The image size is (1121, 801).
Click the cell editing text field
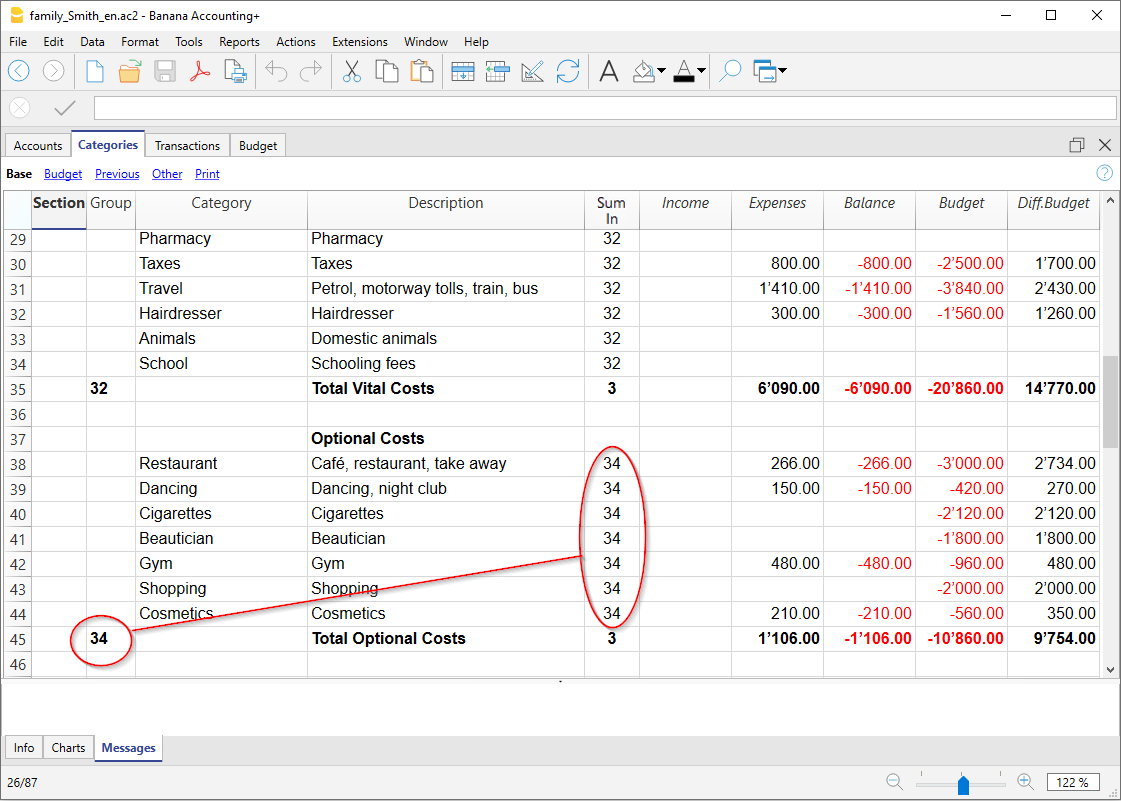(605, 108)
